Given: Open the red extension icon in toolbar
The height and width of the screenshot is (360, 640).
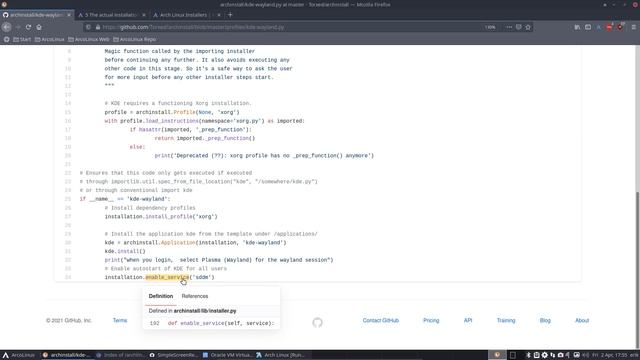Looking at the screenshot, I should (609, 27).
